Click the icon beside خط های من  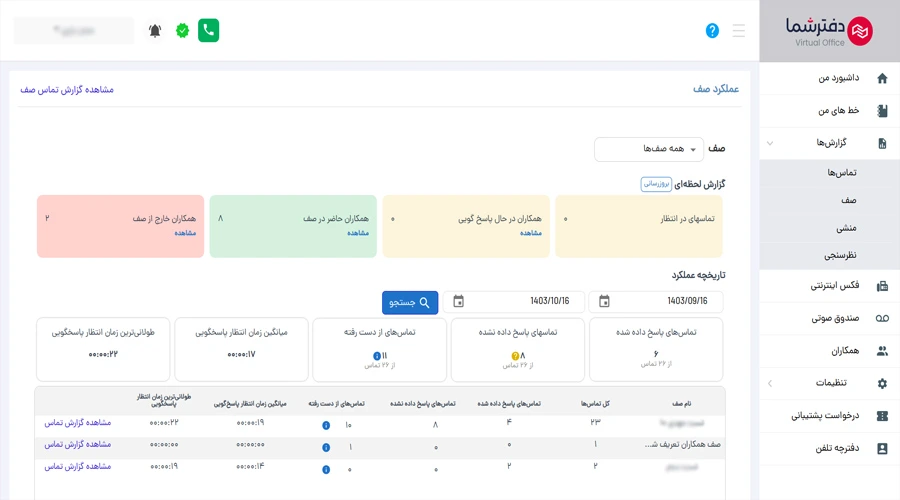[x=882, y=110]
